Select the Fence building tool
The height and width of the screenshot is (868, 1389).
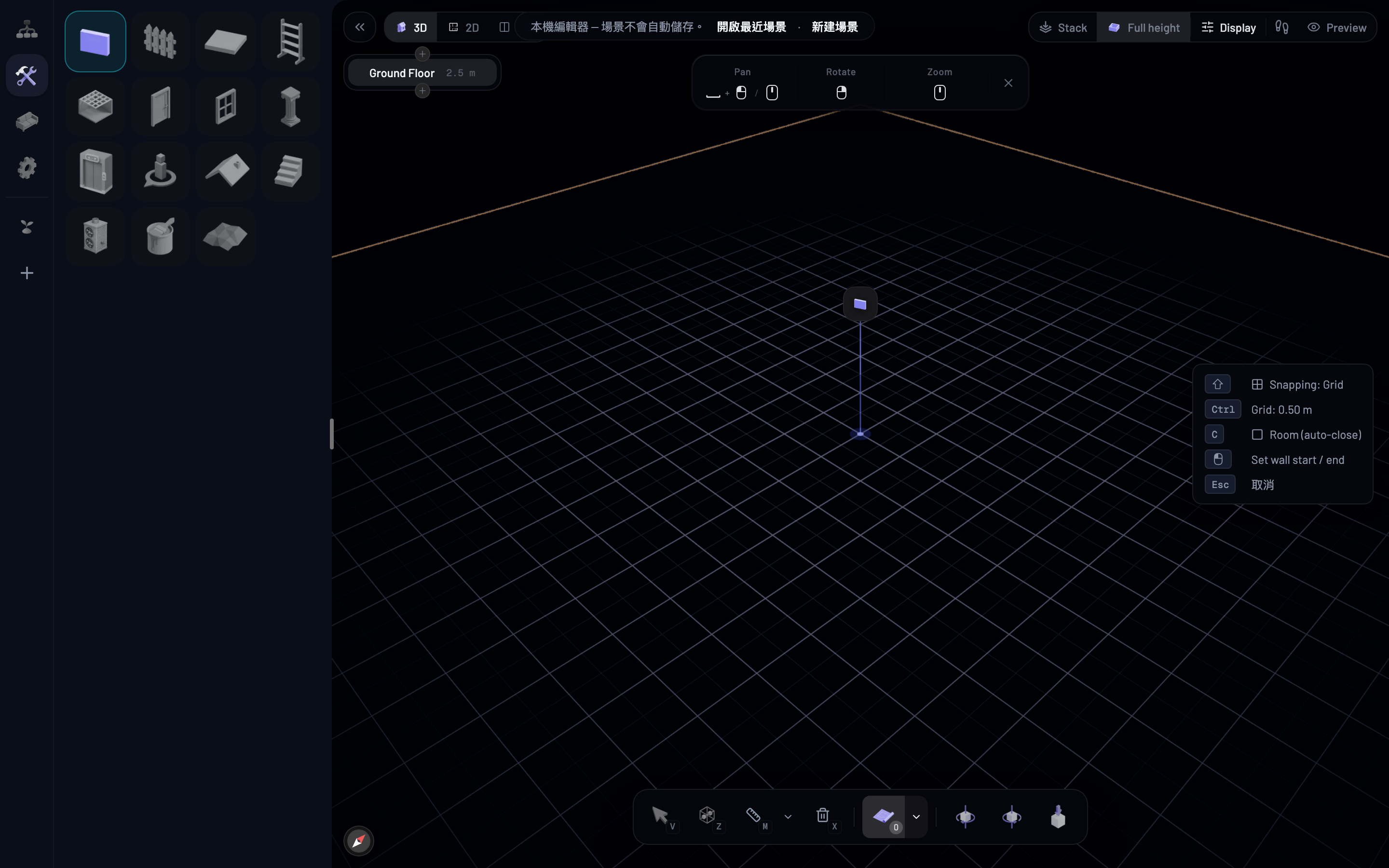click(x=160, y=41)
